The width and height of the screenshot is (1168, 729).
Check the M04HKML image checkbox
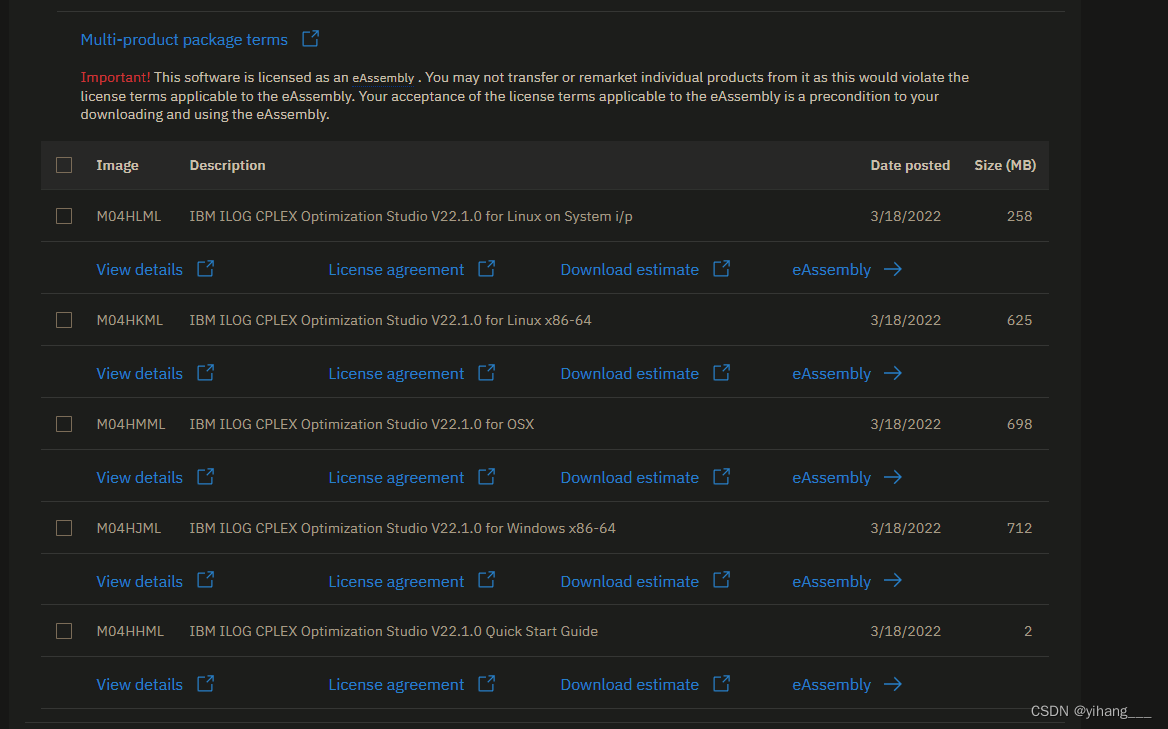tap(64, 320)
